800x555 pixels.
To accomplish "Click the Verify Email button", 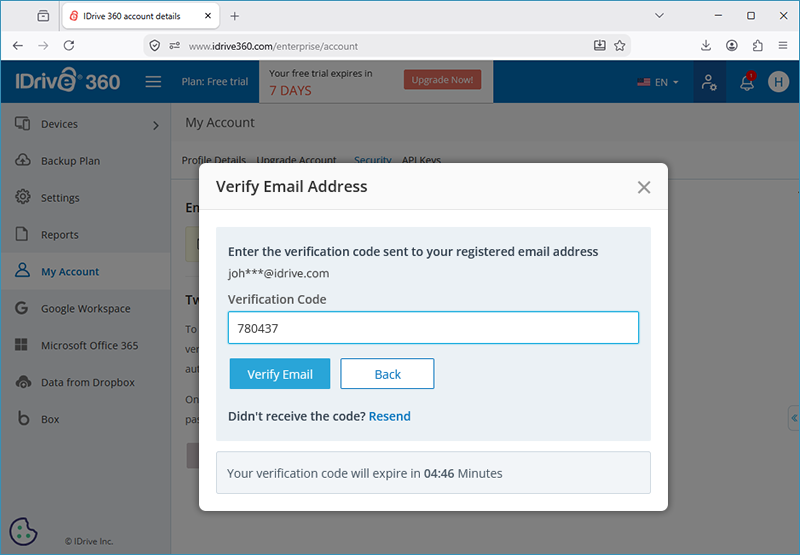I will point(280,374).
